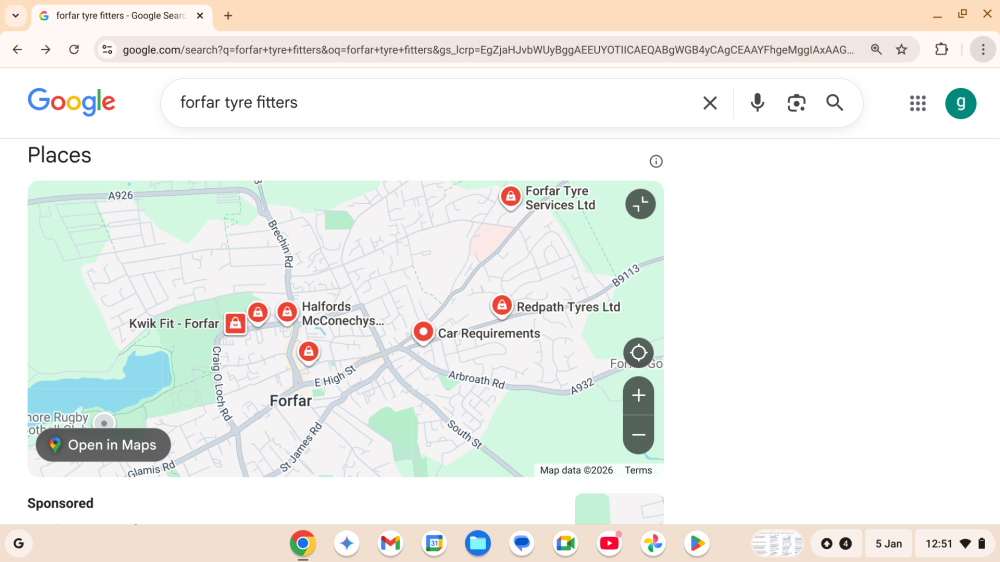1000x562 pixels.
Task: Go to Google homepage via logo
Action: coord(71,102)
